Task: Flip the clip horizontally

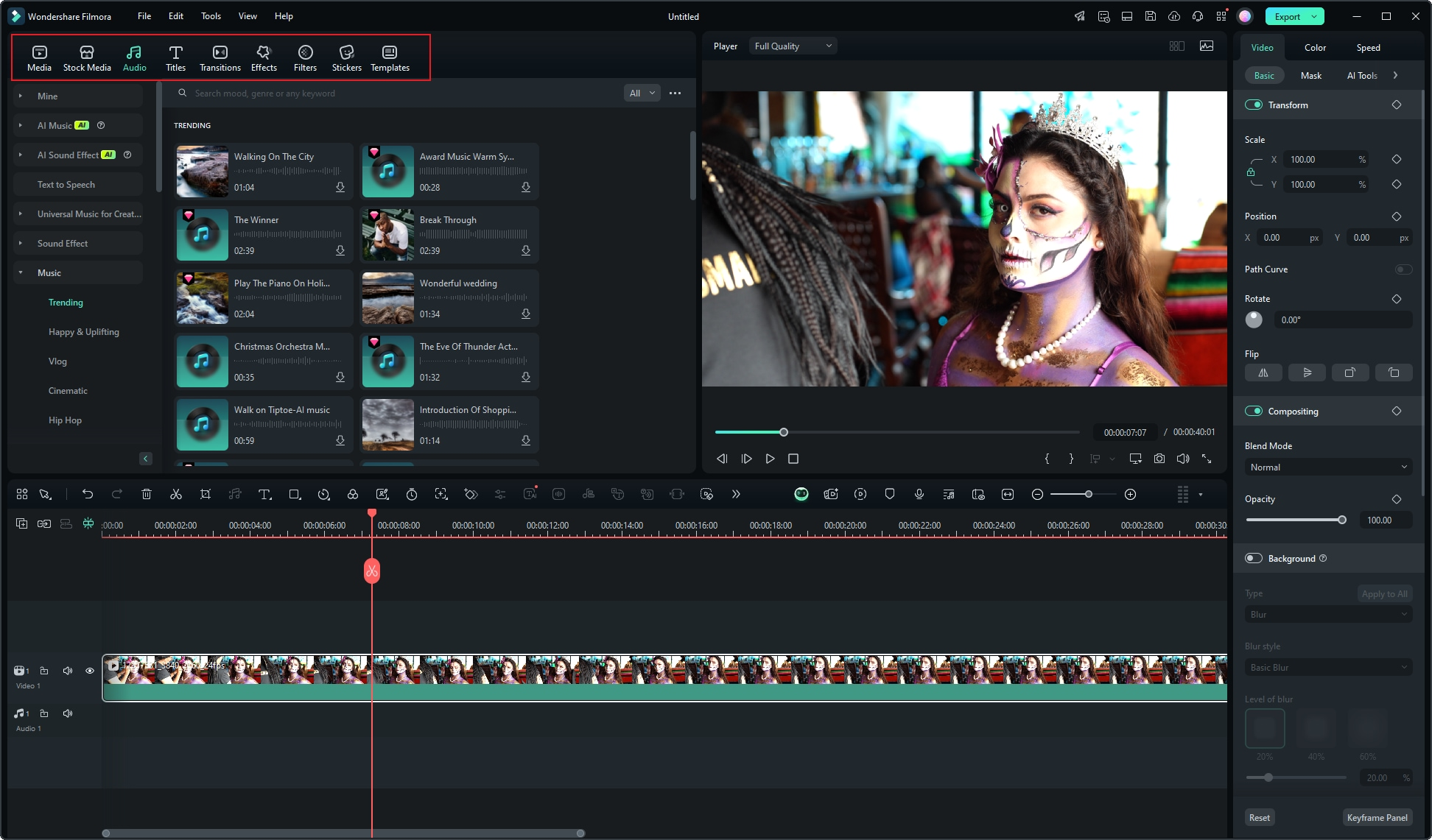Action: click(1263, 373)
